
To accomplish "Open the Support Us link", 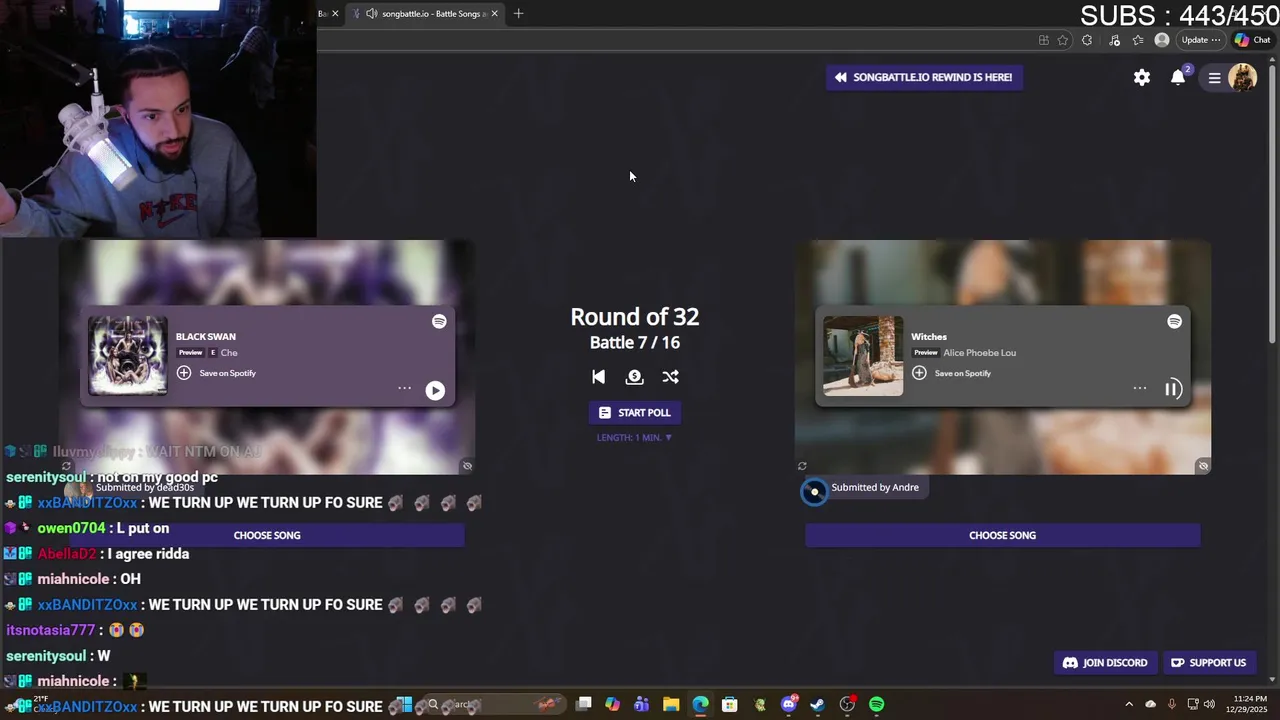I will pyautogui.click(x=1208, y=663).
